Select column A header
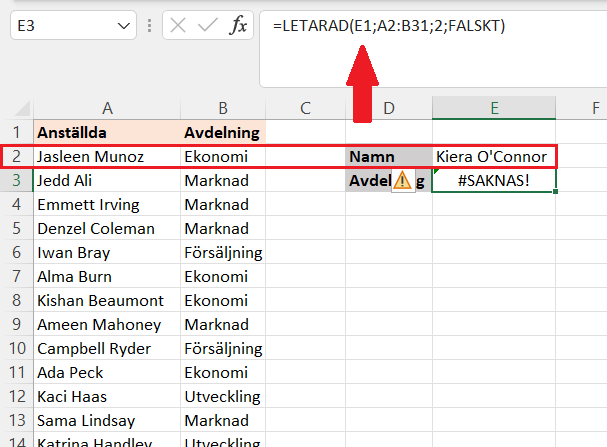The width and height of the screenshot is (607, 447). click(105, 108)
